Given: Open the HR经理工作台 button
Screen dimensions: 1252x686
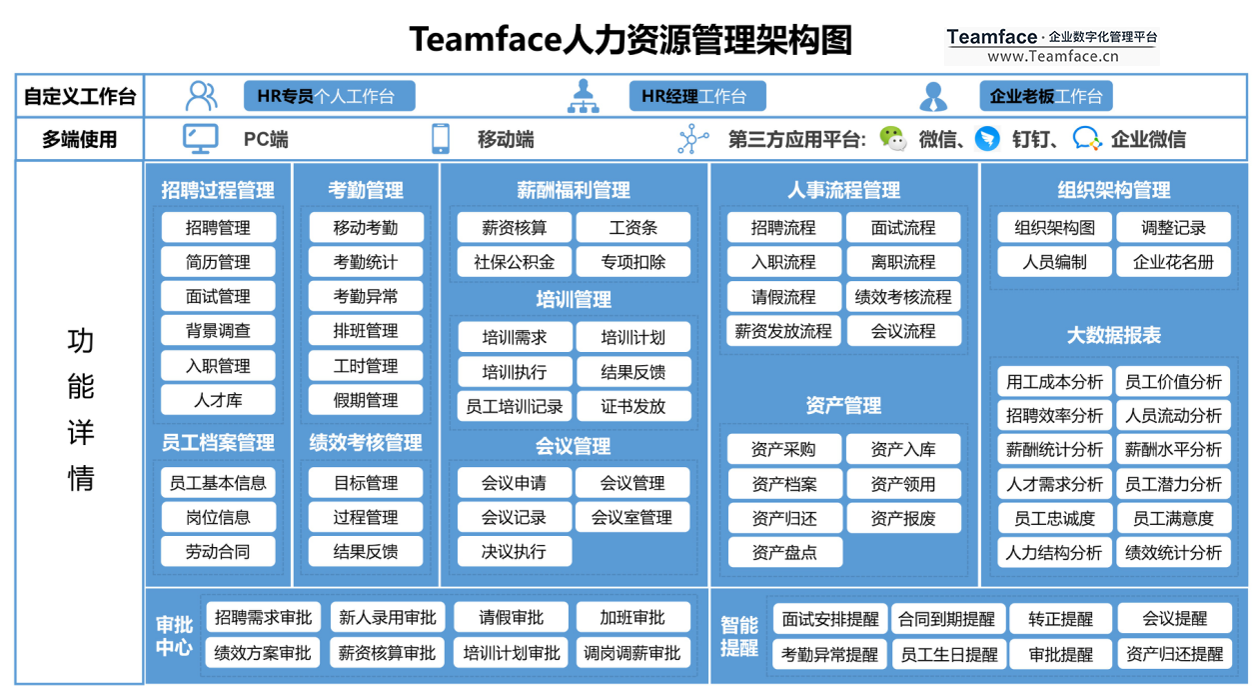Looking at the screenshot, I should click(698, 96).
